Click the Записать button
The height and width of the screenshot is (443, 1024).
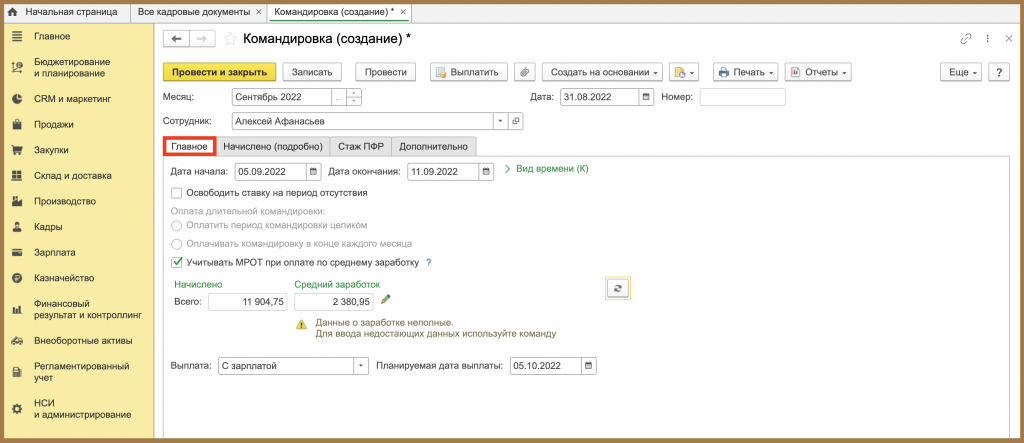point(312,72)
